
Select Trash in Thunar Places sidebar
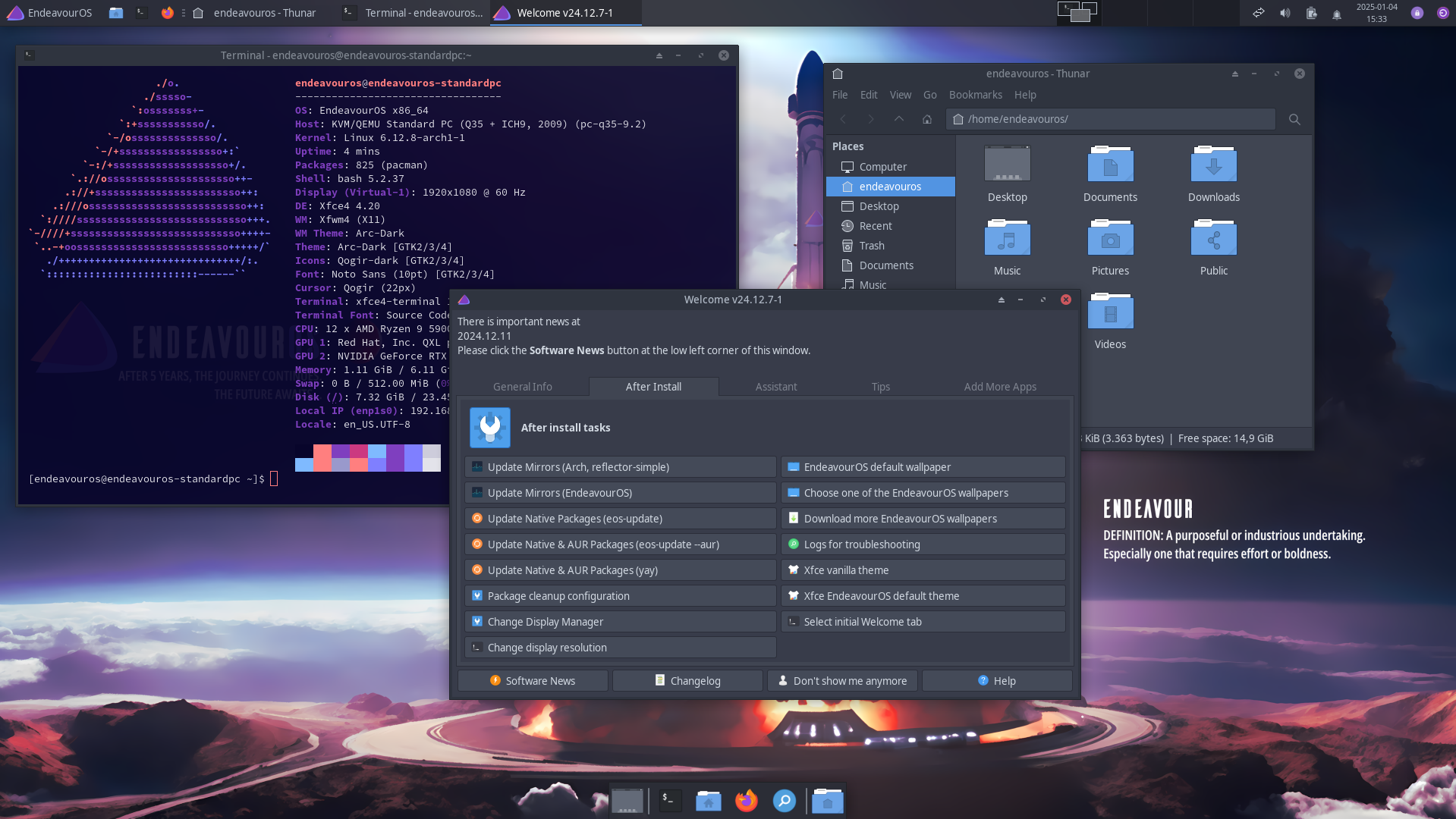(890, 246)
